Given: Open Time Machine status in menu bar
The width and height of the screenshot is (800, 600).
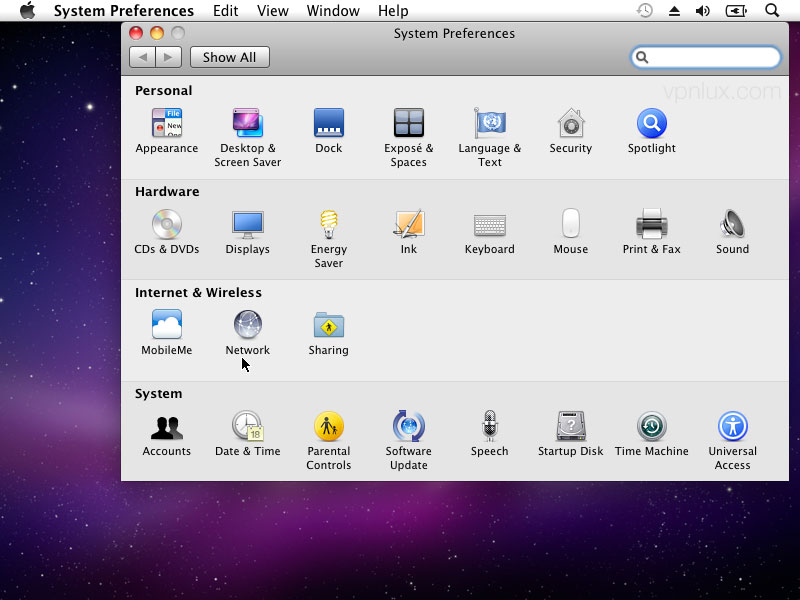Looking at the screenshot, I should pyautogui.click(x=645, y=10).
